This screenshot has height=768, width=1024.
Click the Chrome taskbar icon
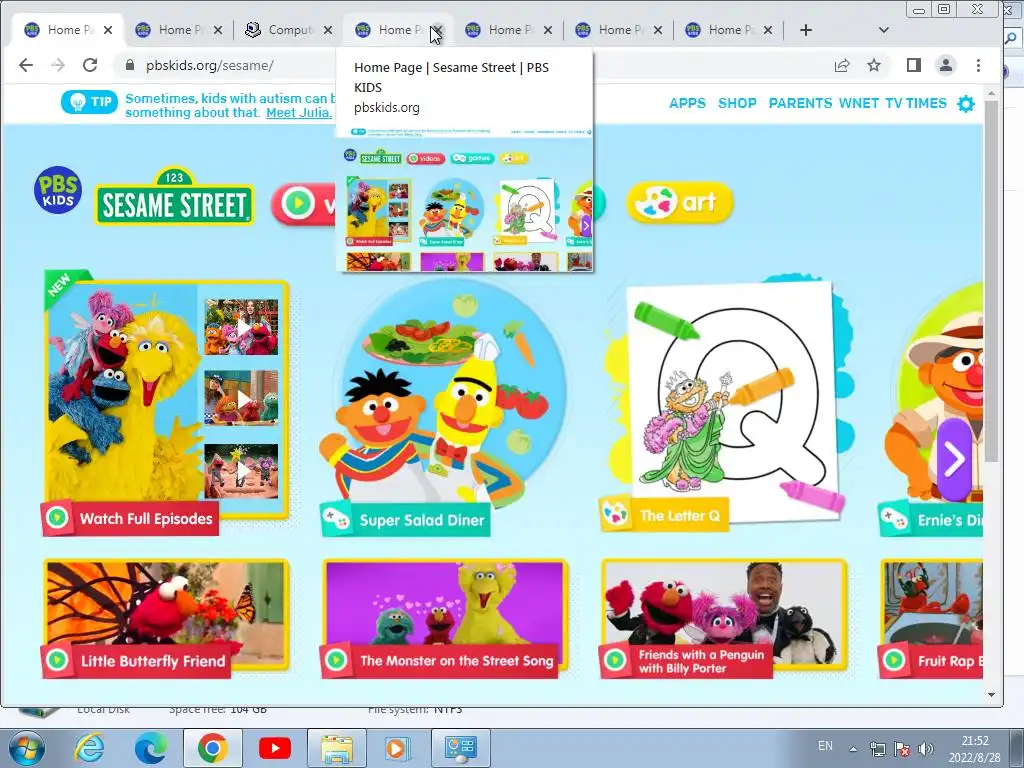tap(212, 748)
